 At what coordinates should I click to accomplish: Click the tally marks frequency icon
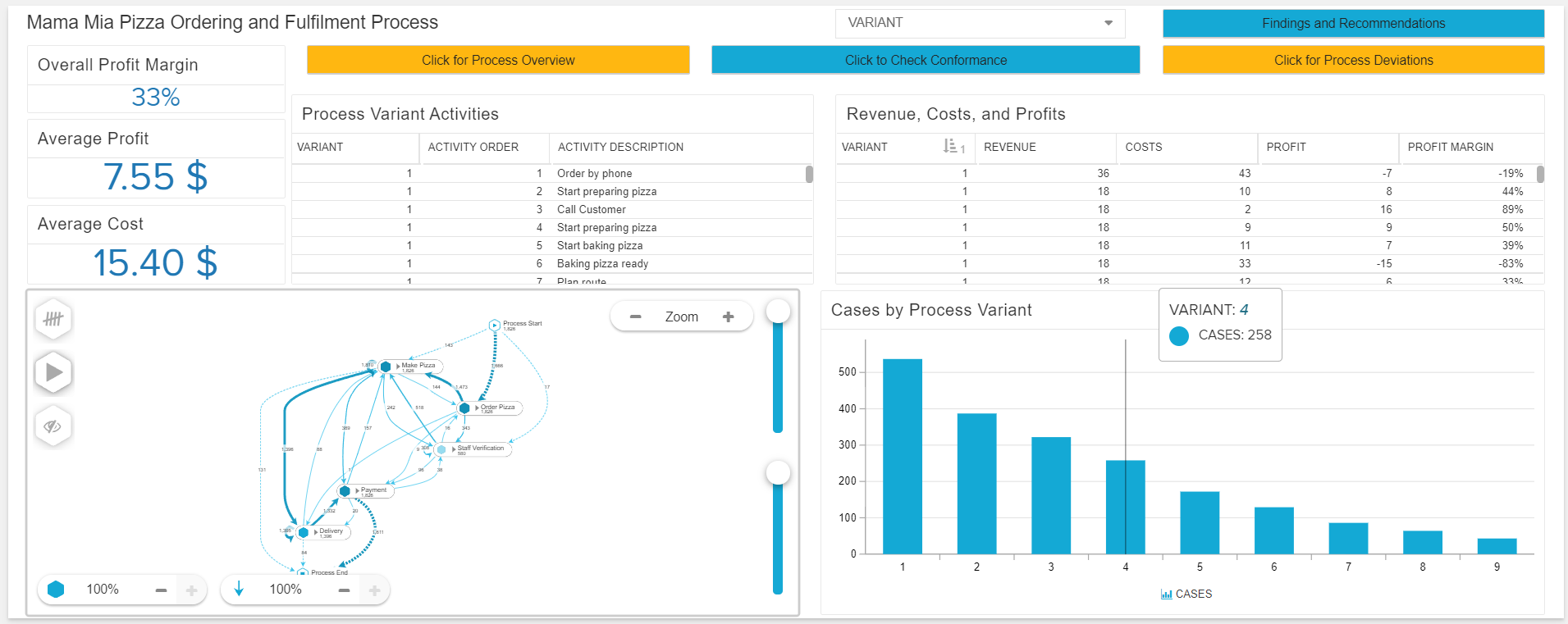click(53, 319)
